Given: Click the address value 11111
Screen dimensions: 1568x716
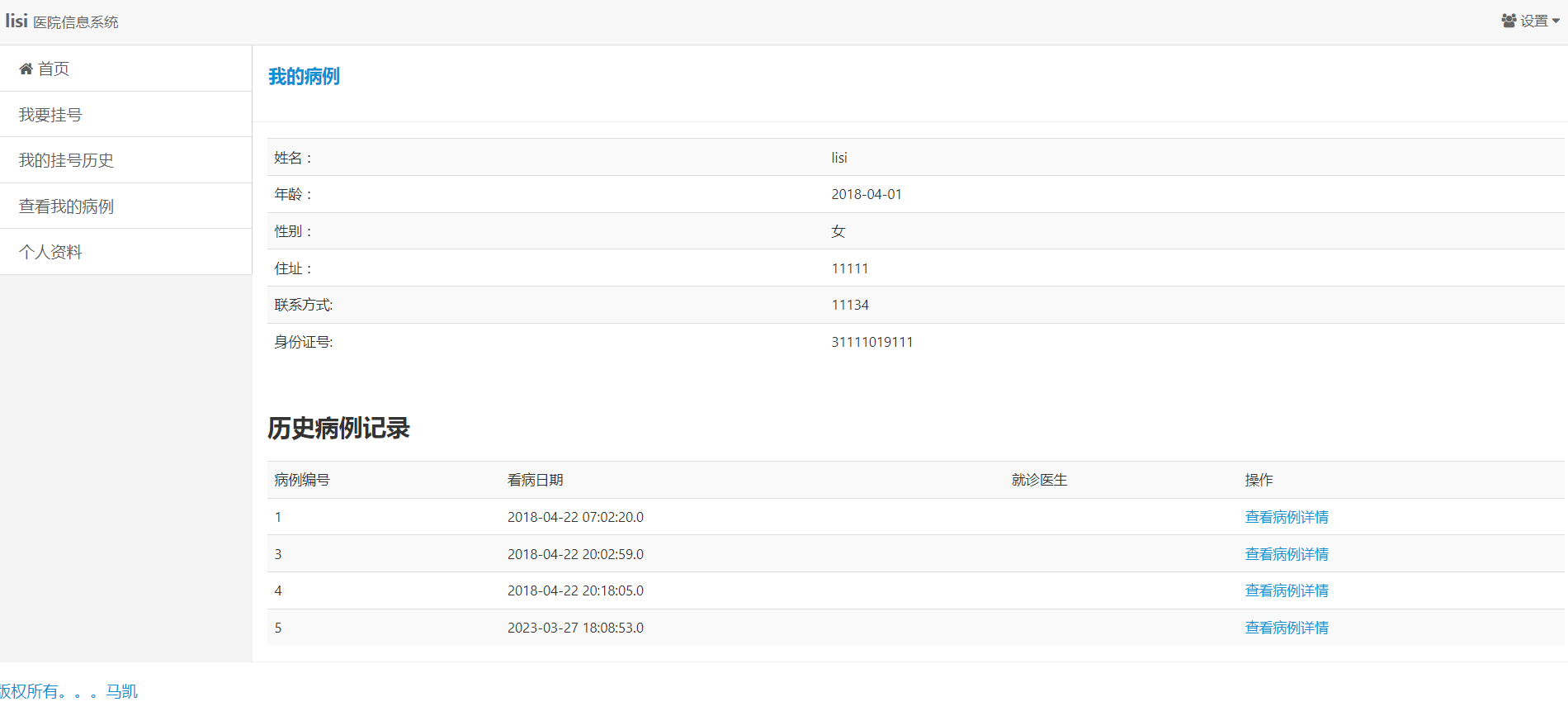Looking at the screenshot, I should (x=850, y=268).
